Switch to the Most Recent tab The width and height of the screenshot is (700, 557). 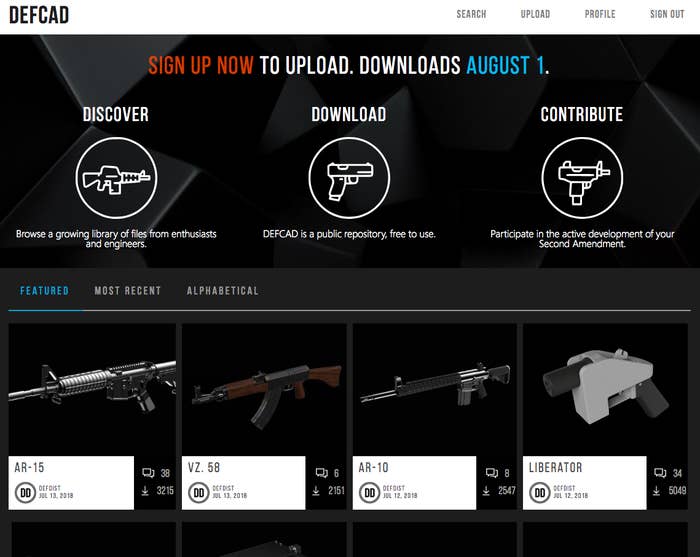[x=128, y=291]
